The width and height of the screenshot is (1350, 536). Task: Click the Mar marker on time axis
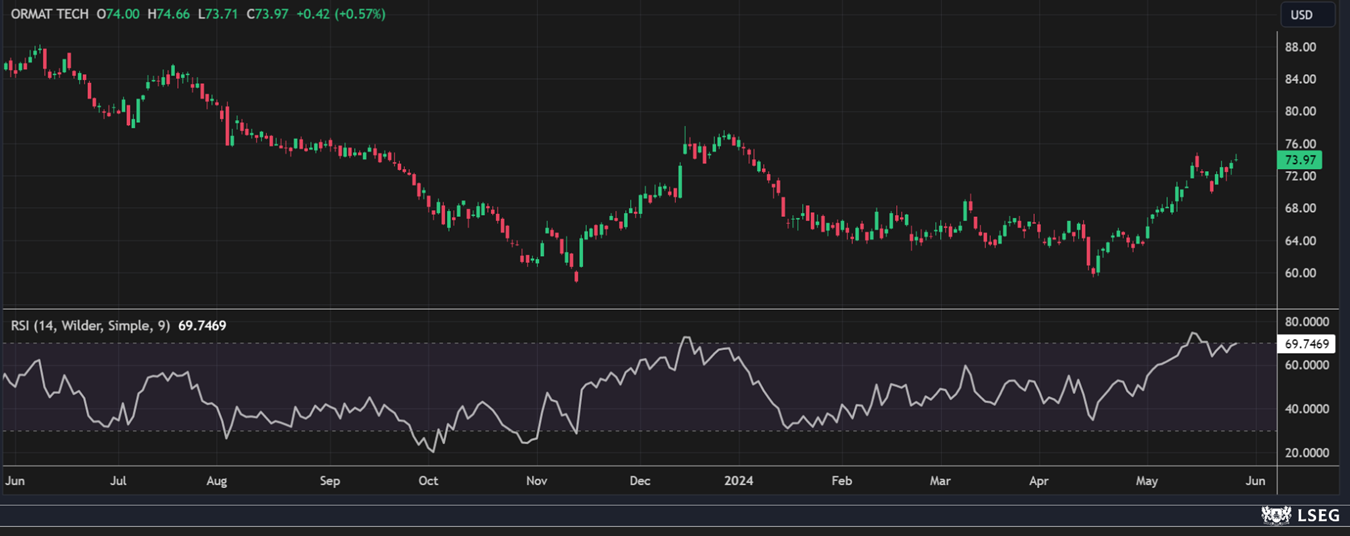click(940, 481)
